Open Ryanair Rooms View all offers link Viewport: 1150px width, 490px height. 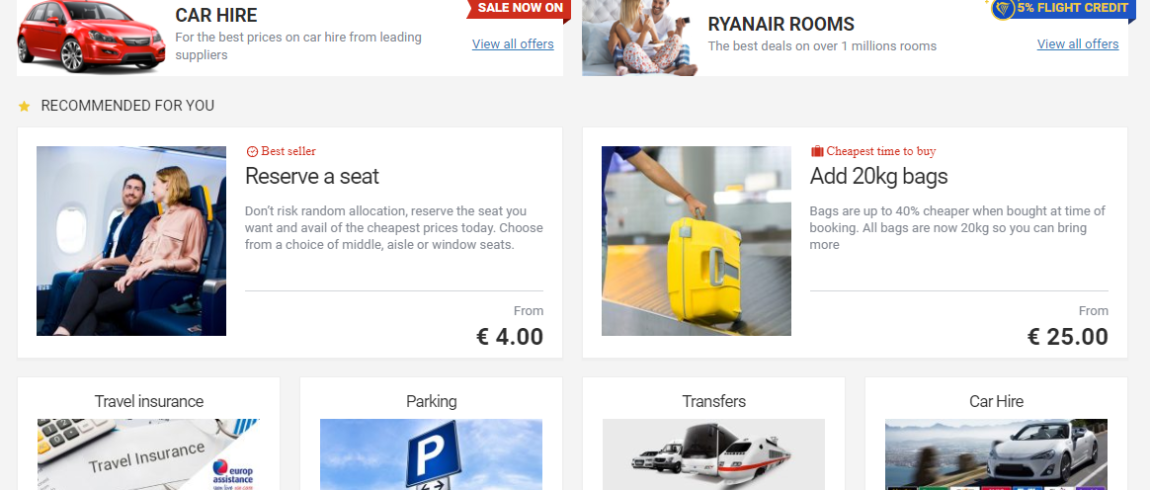[1077, 44]
